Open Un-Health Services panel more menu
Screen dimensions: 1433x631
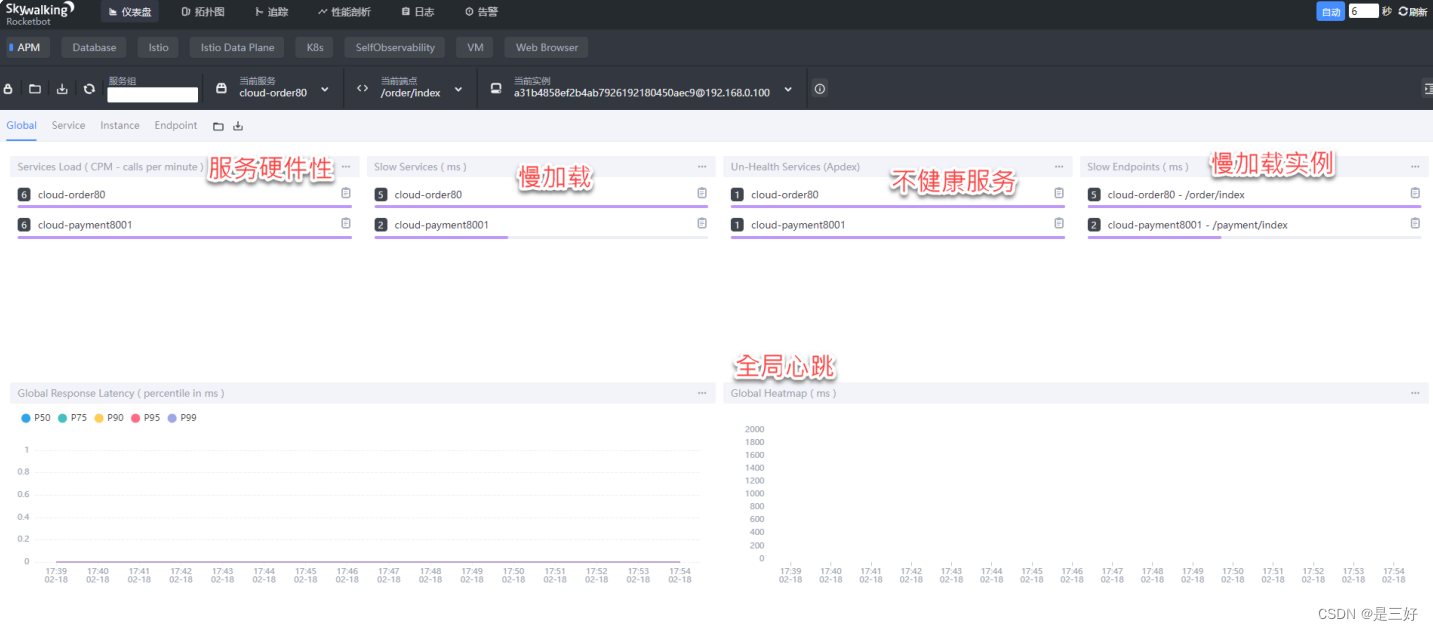1059,167
